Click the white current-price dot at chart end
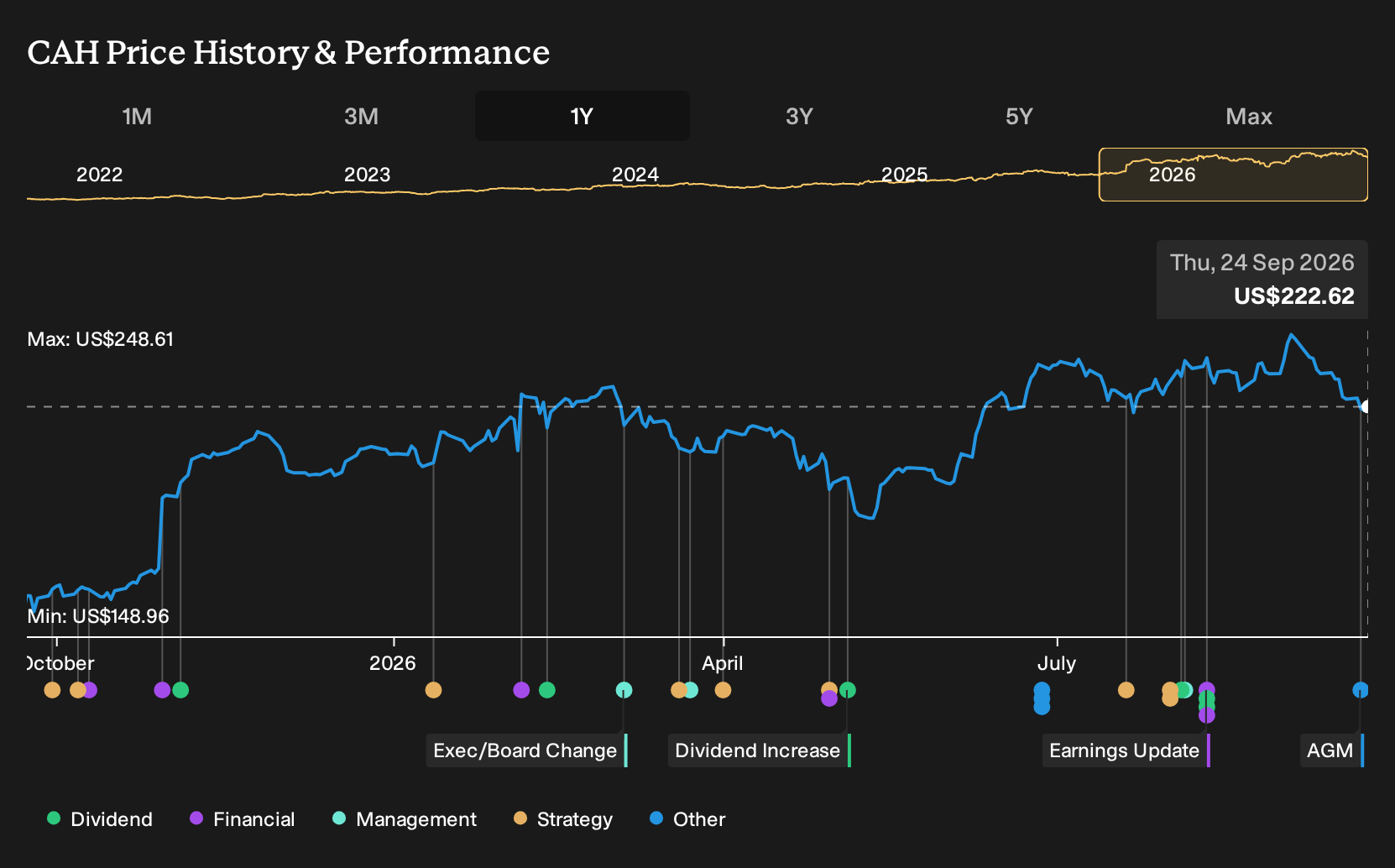1395x868 pixels. 1366,407
